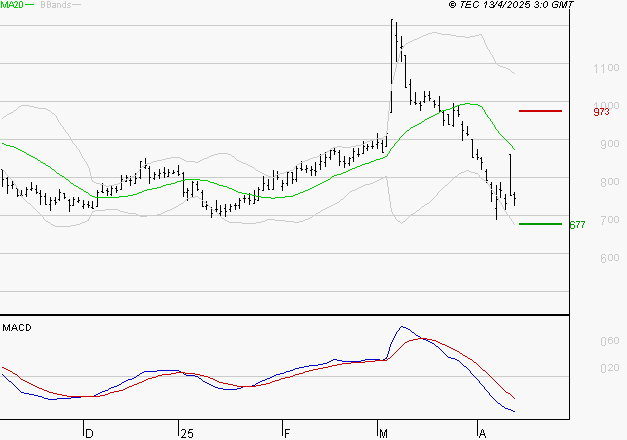Click the red resistance line at 973

click(541, 111)
